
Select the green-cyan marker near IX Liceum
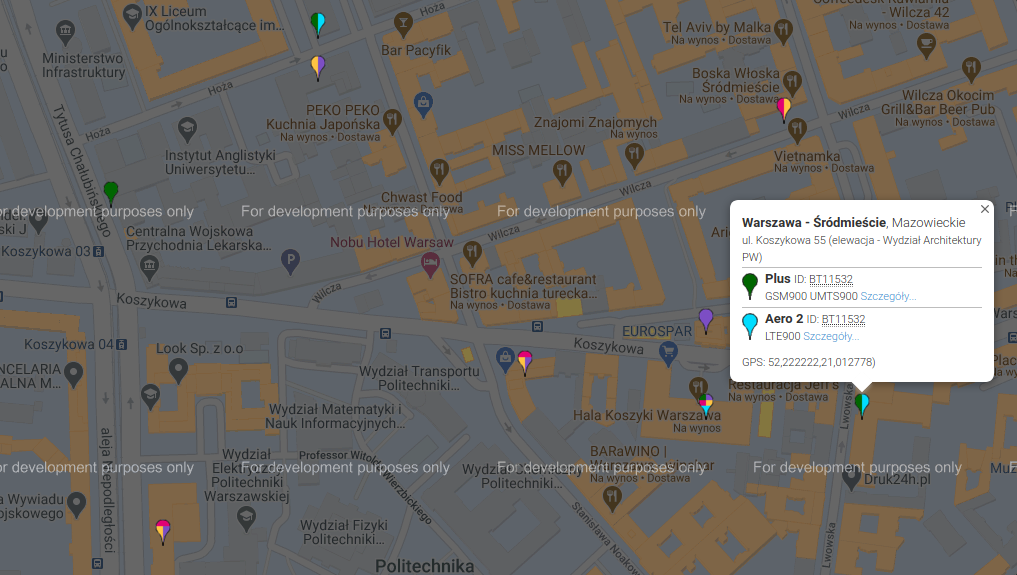[318, 25]
